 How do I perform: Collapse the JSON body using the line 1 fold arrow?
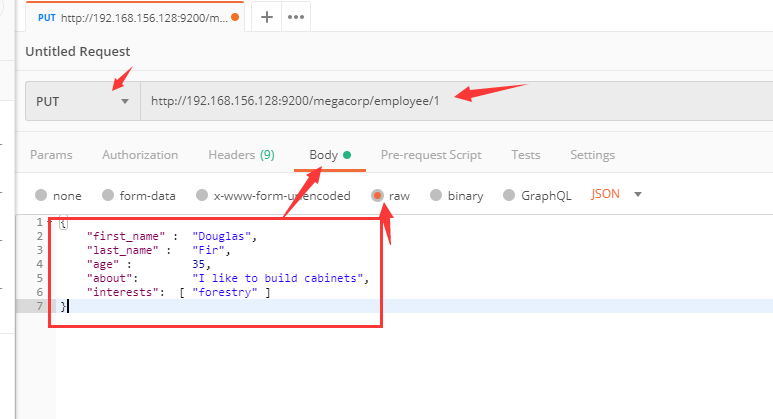50,221
